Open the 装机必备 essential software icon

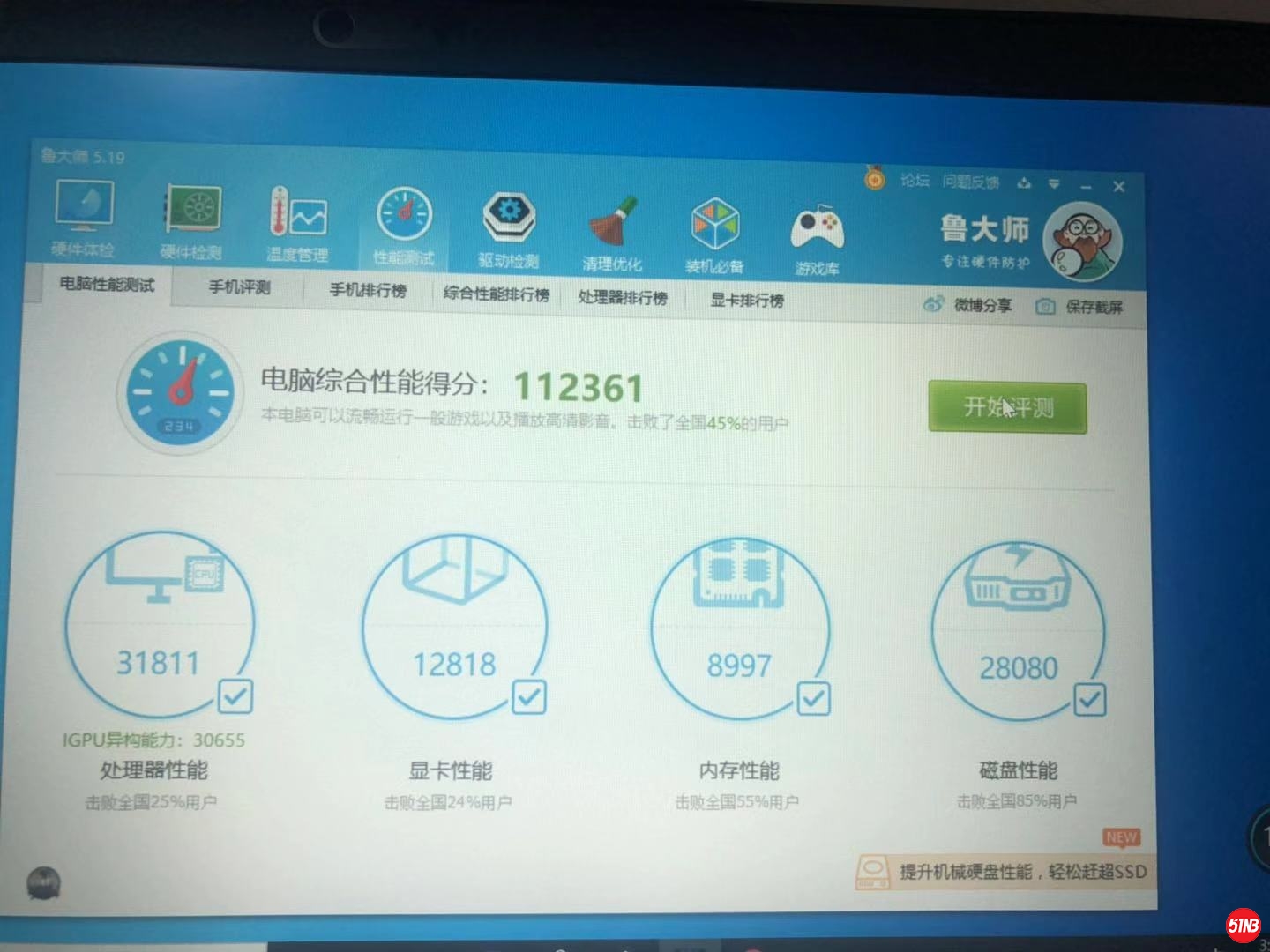tap(714, 236)
